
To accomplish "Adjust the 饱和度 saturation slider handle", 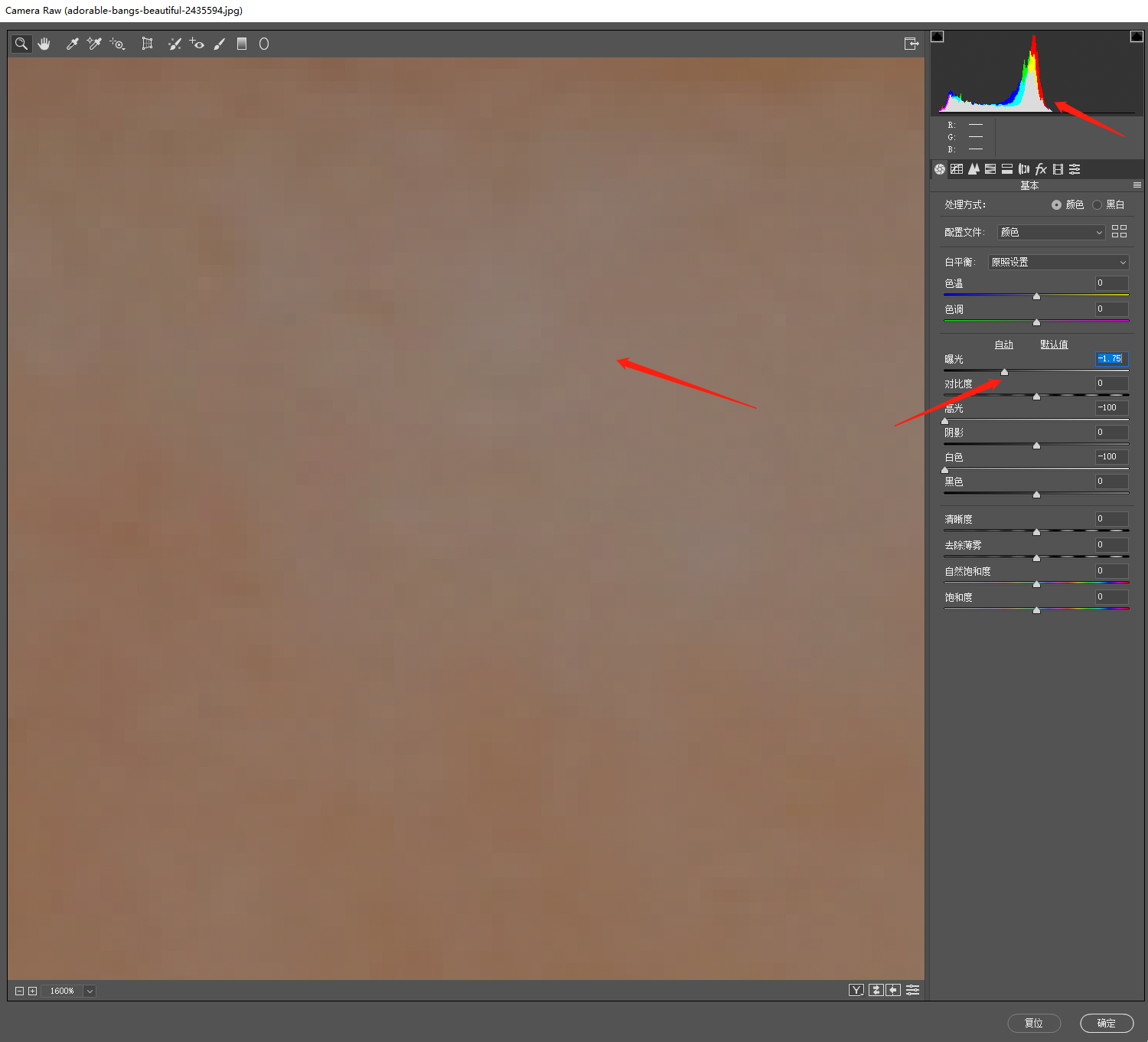I will (1036, 610).
